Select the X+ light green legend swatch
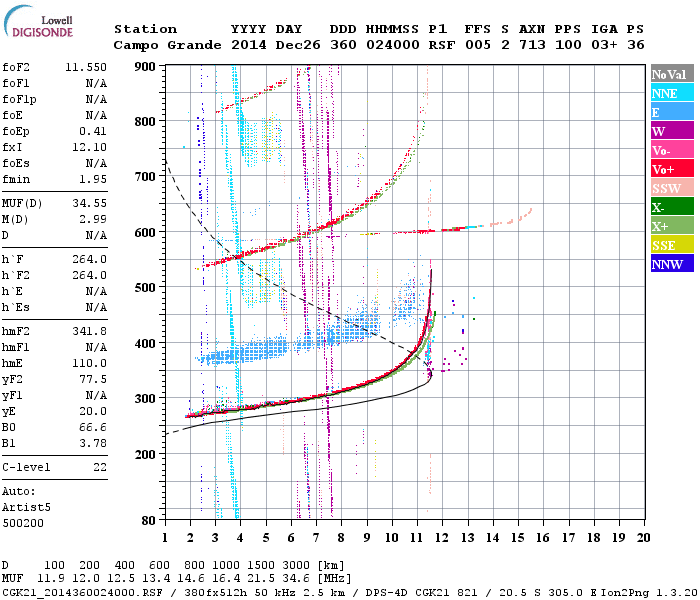 [672, 225]
